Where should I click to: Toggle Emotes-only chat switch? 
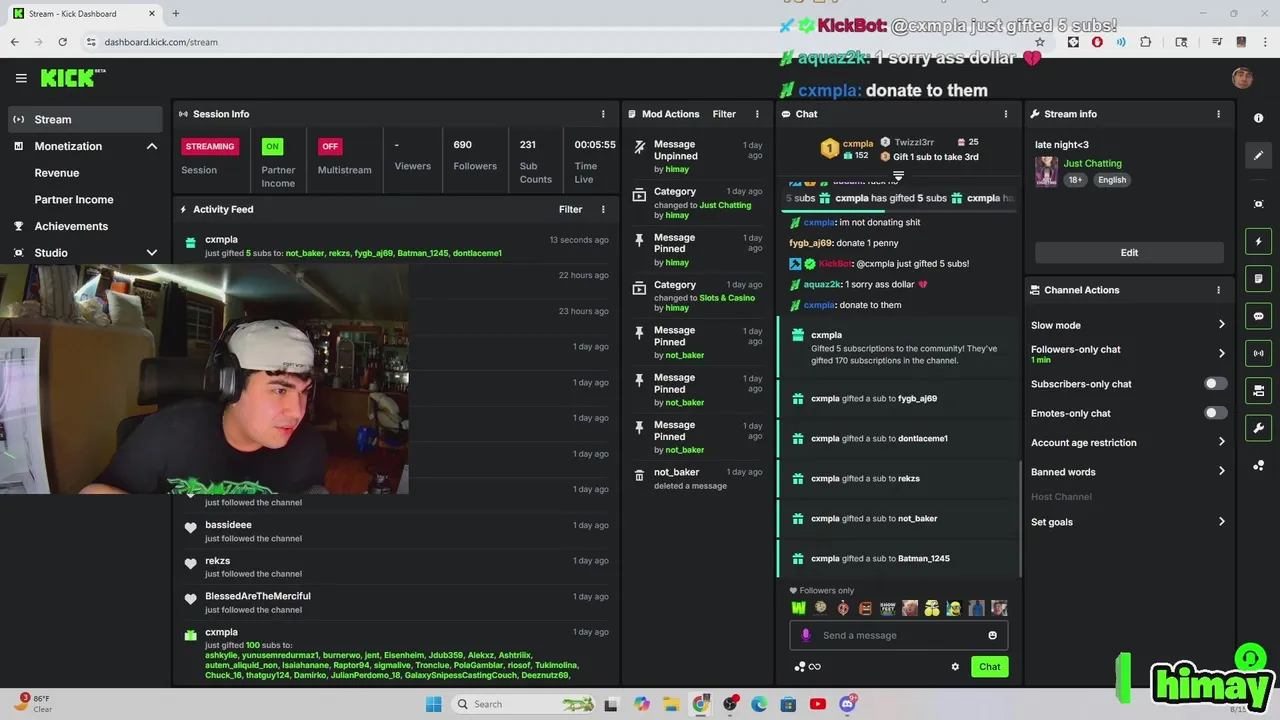[x=1215, y=413]
